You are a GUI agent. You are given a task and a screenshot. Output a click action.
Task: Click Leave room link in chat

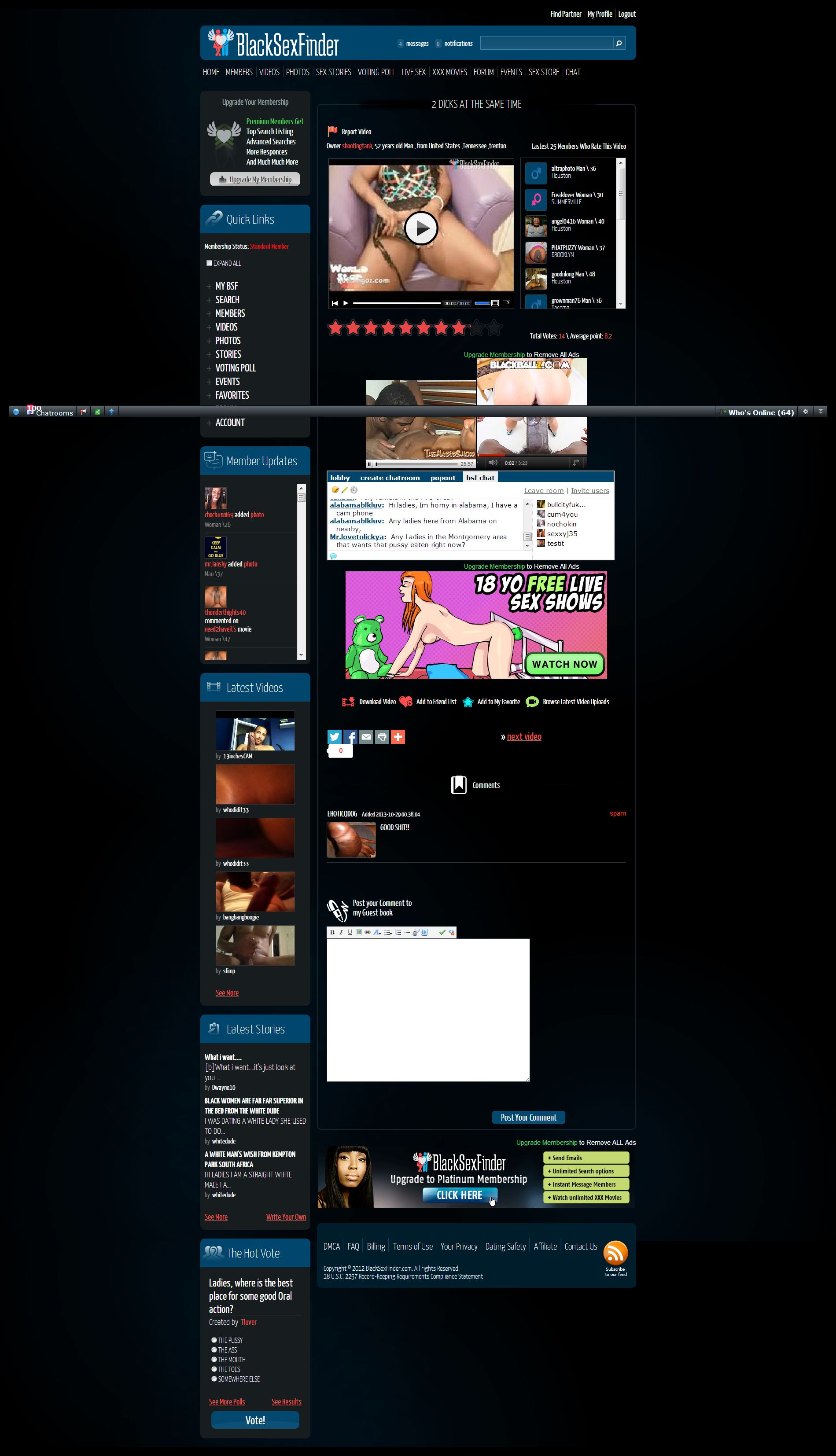544,491
